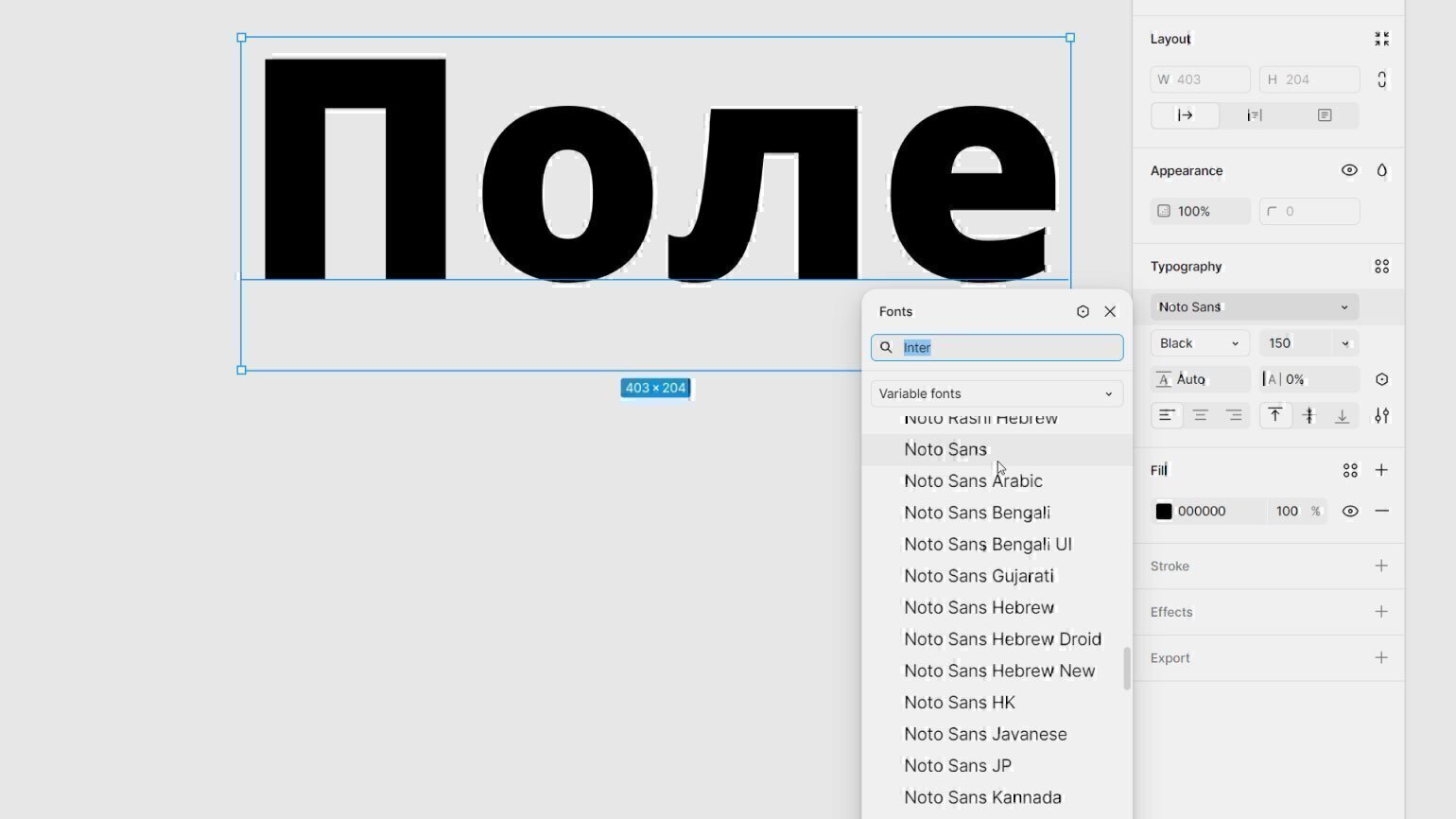
Task: Add a stroke to the text
Action: (1381, 566)
